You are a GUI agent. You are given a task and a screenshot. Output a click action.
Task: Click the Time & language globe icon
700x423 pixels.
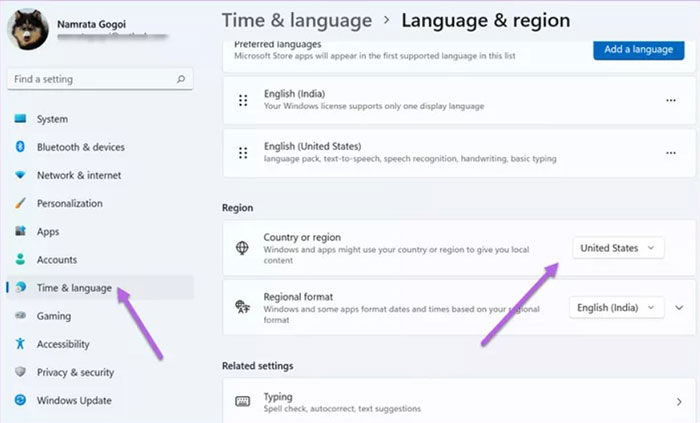point(20,287)
